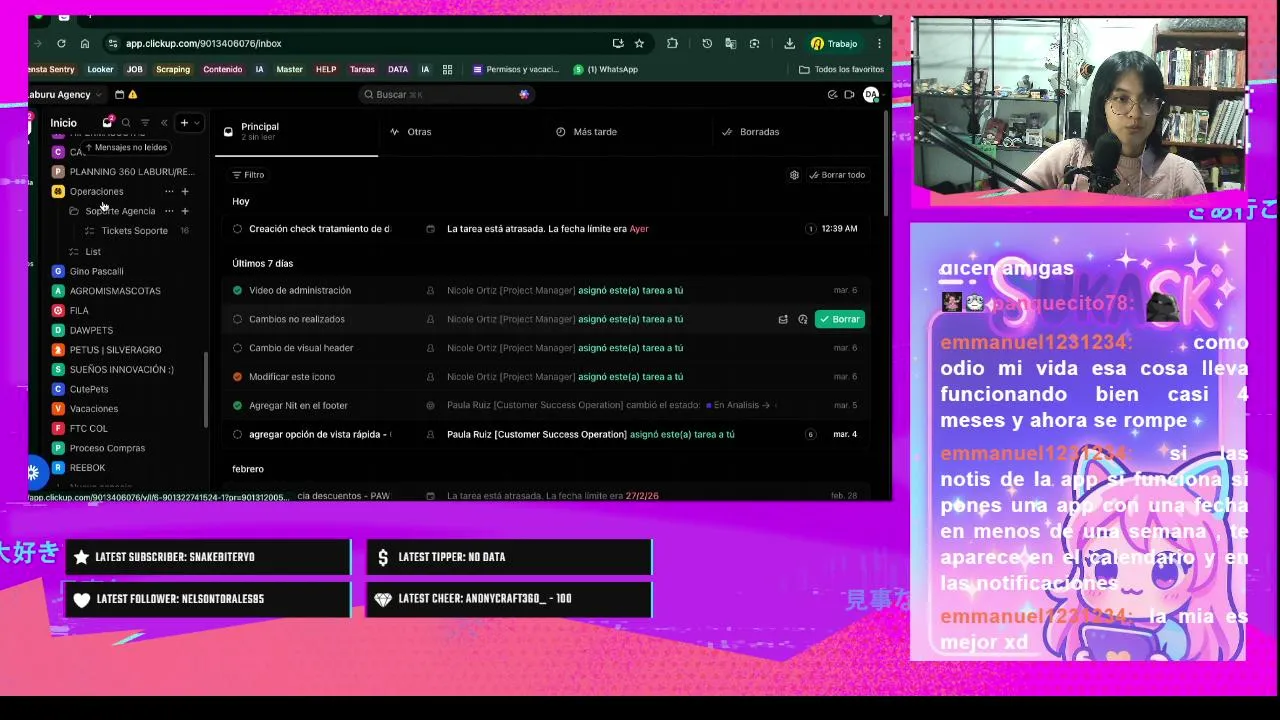Go to the browser home page icon
Viewport: 1280px width, 720px height.
[85, 43]
